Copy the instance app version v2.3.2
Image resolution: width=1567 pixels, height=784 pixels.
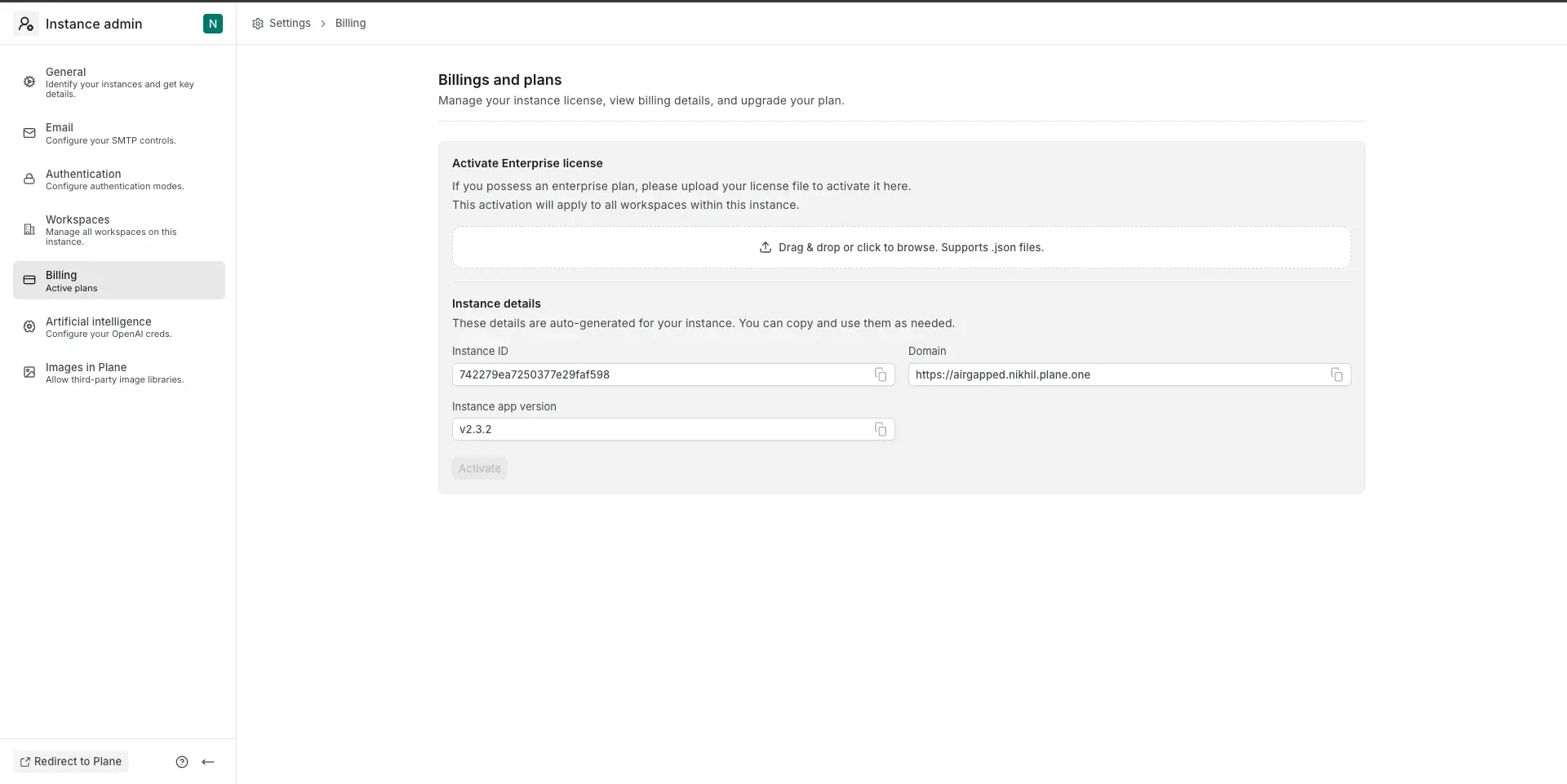pyautogui.click(x=881, y=429)
